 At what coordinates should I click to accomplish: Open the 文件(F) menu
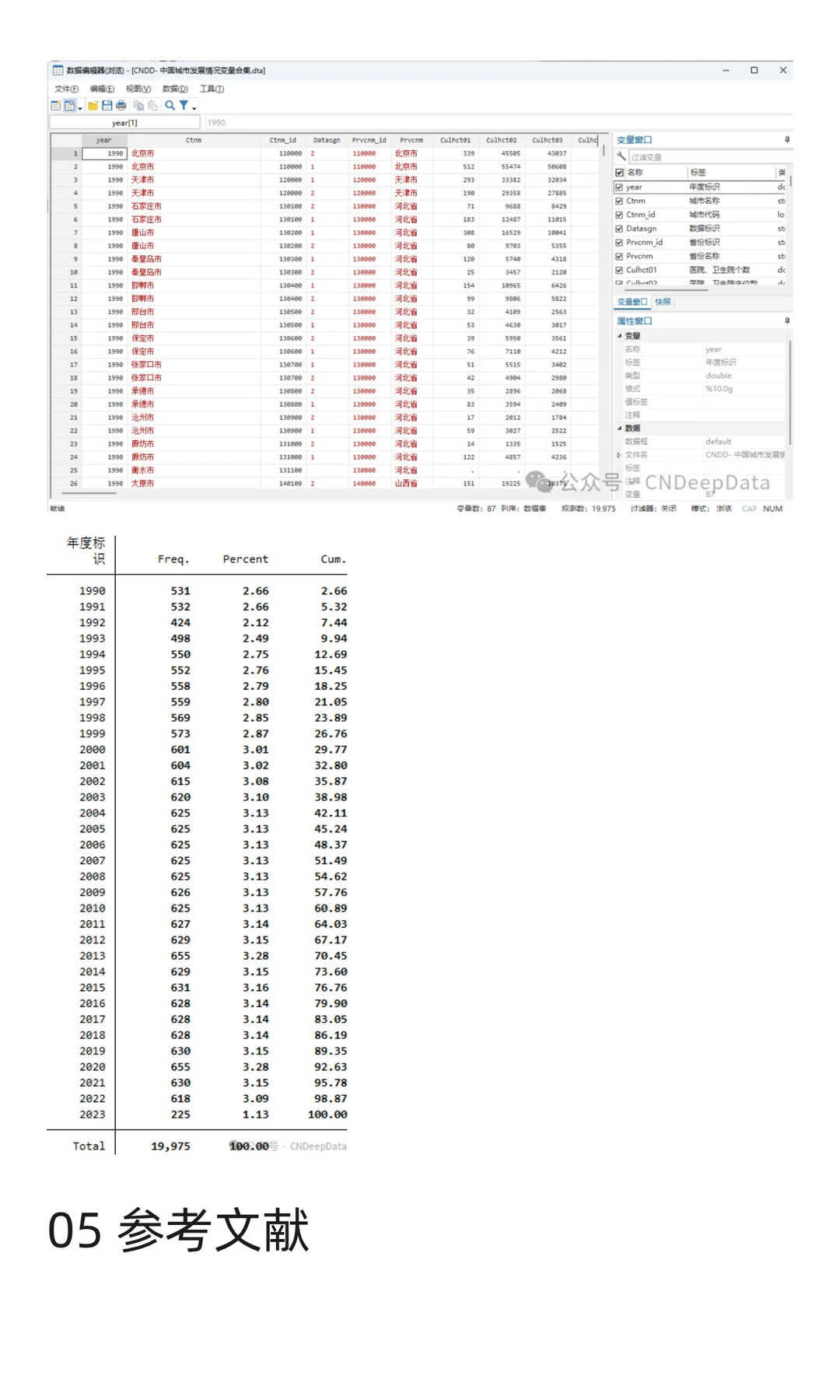66,89
